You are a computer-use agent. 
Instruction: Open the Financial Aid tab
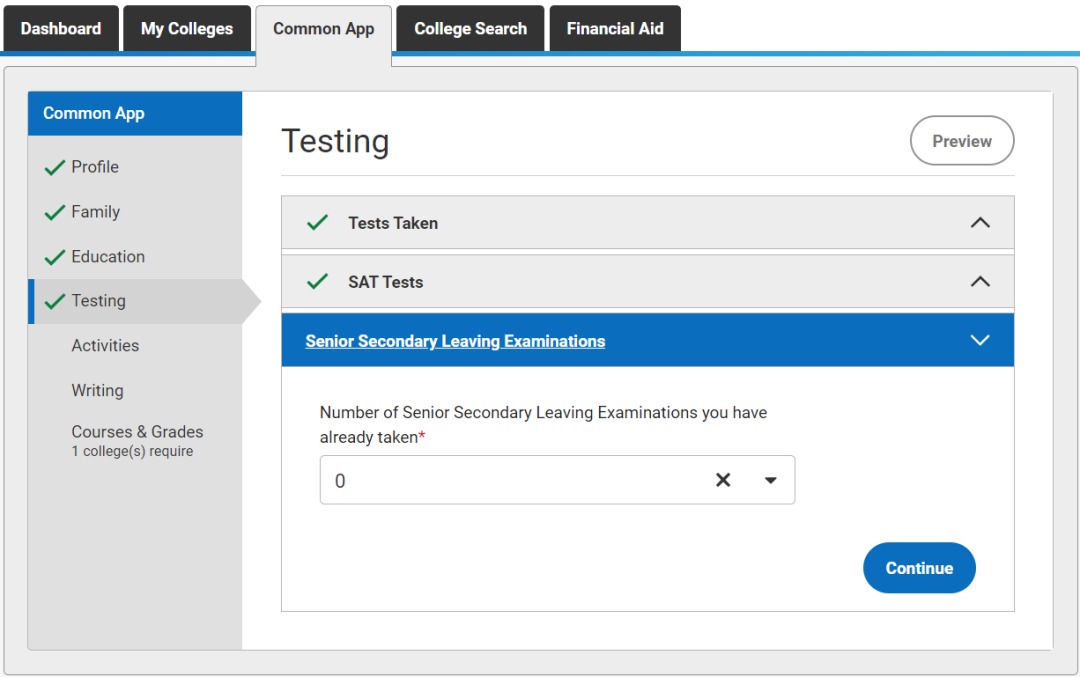(615, 28)
